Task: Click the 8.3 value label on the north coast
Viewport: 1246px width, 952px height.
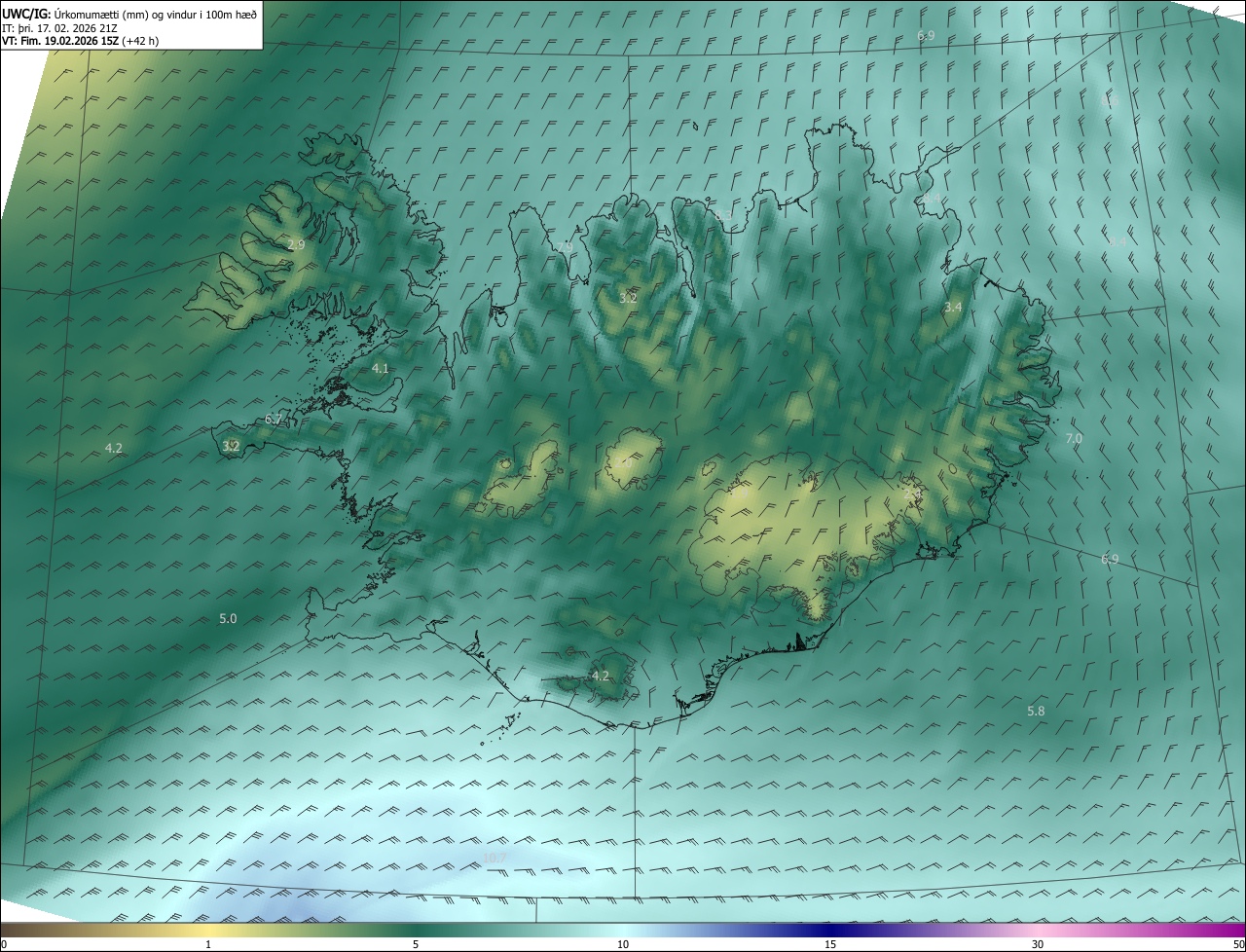Action: coord(722,216)
